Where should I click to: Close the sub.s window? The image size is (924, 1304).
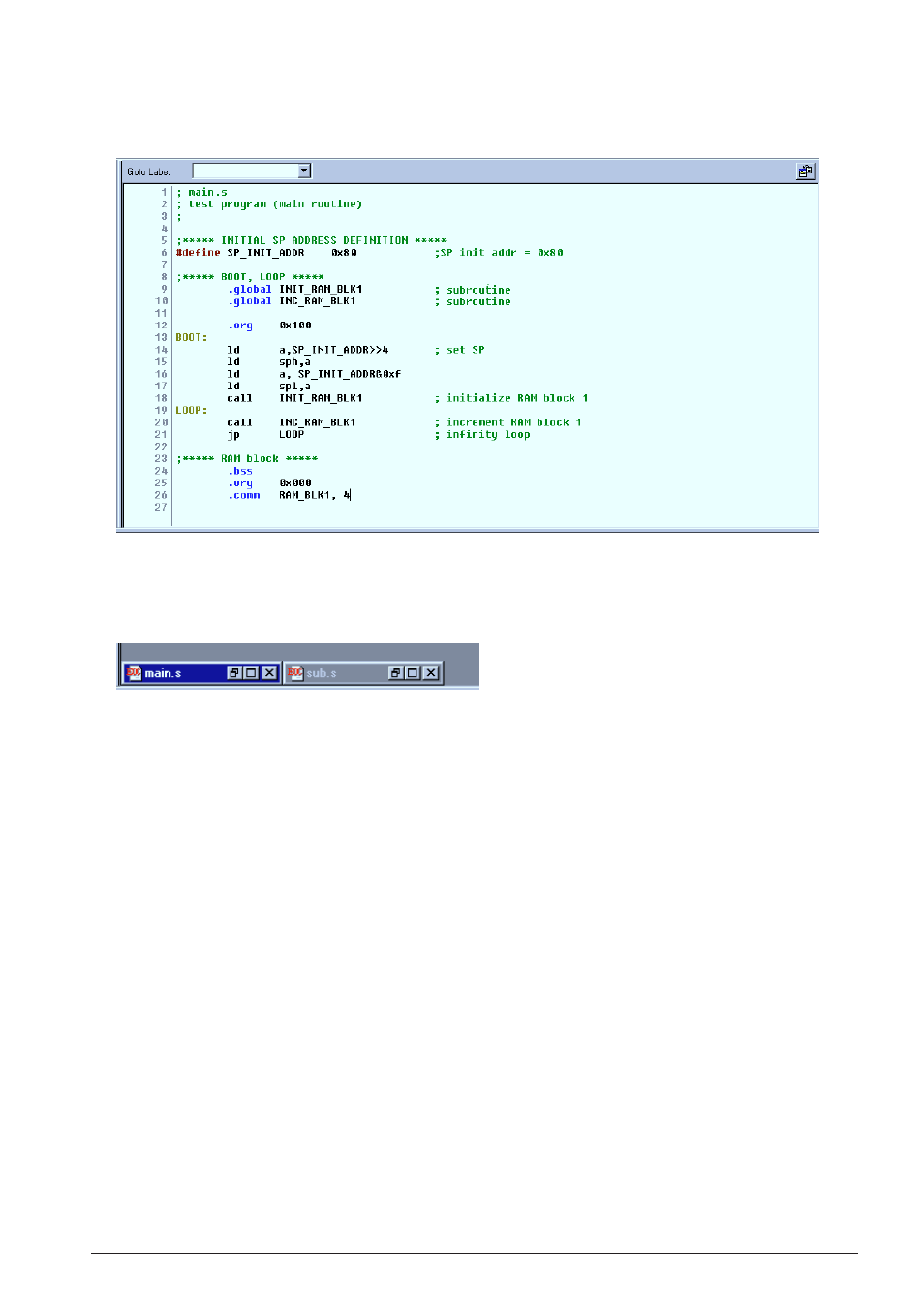(431, 673)
